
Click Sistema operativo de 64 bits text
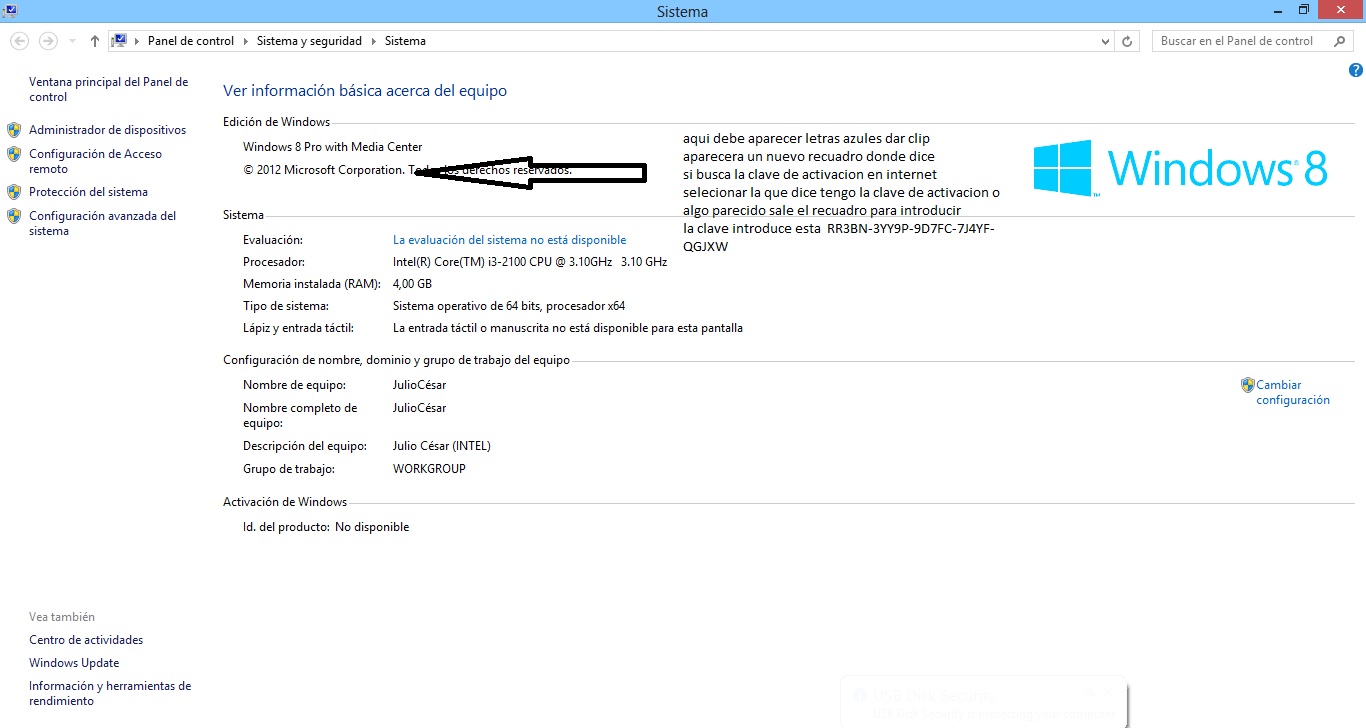[x=509, y=306]
